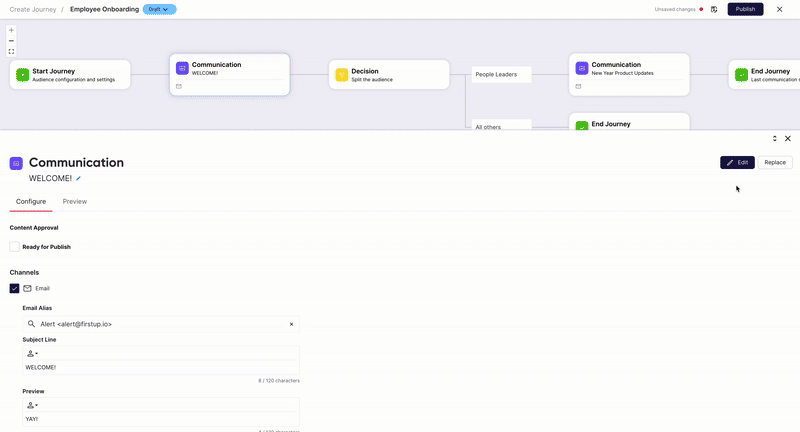Click the search icon in Email Alias
The height and width of the screenshot is (432, 800).
pyautogui.click(x=31, y=324)
